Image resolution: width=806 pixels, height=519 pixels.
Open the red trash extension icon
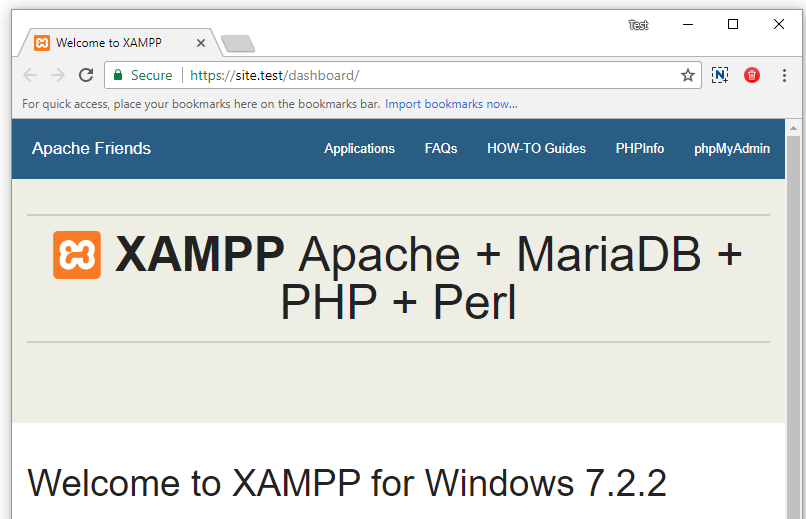[752, 75]
